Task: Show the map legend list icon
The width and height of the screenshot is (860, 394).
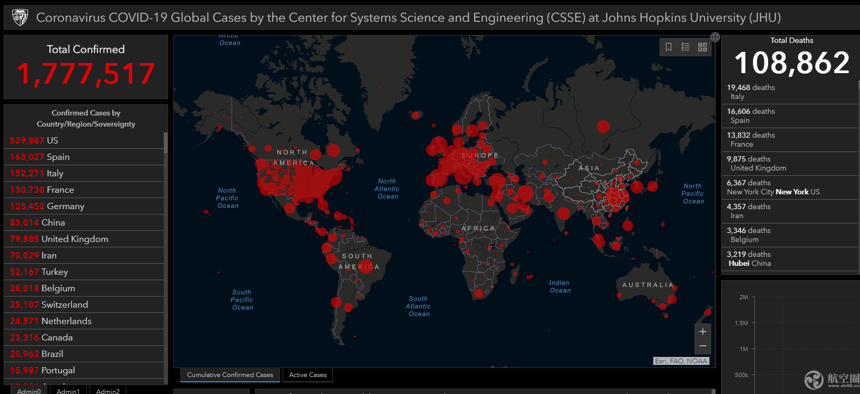Action: tap(685, 47)
